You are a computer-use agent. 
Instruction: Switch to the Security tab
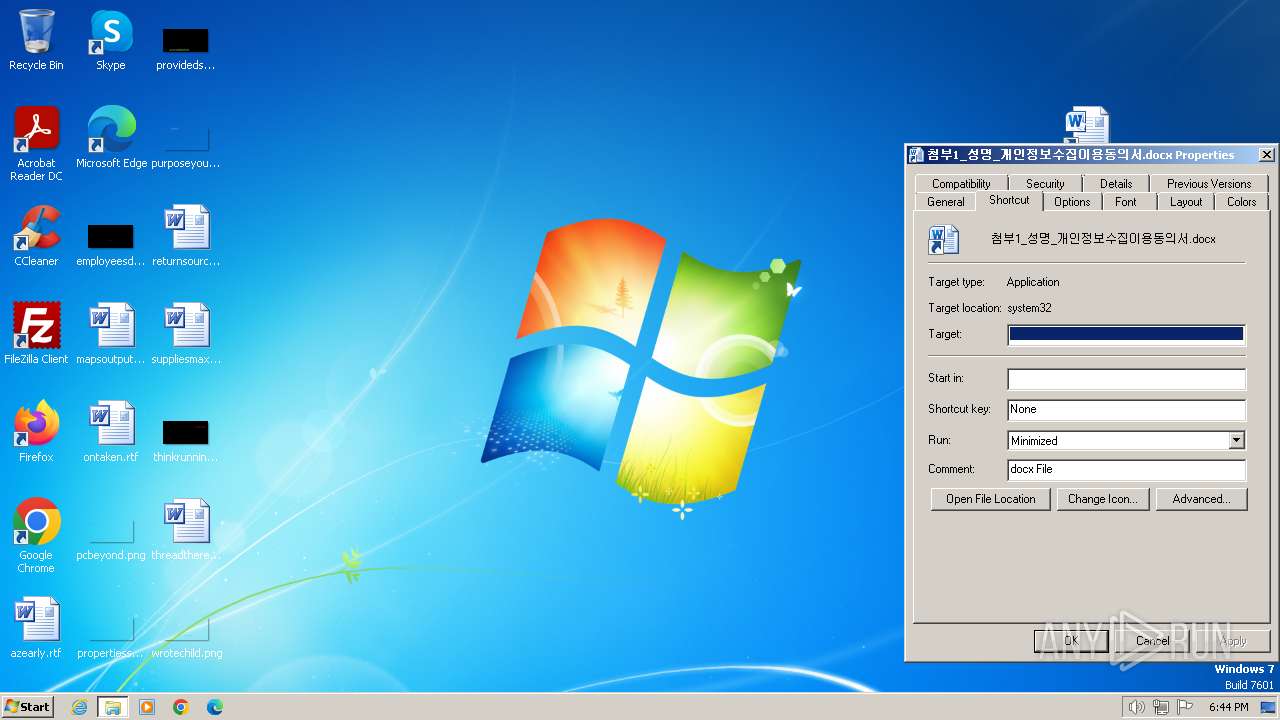click(1045, 183)
